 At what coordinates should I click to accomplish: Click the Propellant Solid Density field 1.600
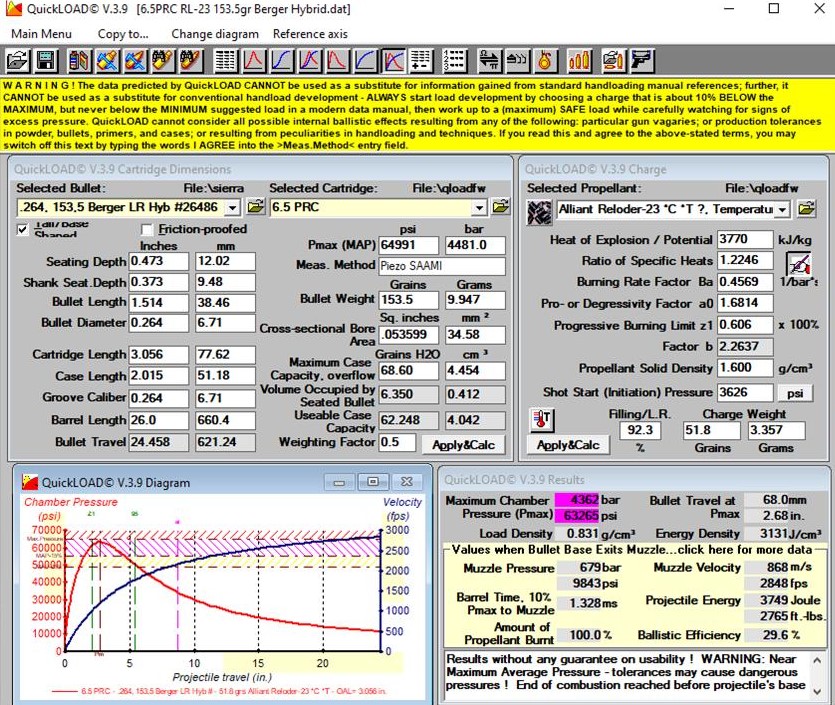click(x=745, y=368)
